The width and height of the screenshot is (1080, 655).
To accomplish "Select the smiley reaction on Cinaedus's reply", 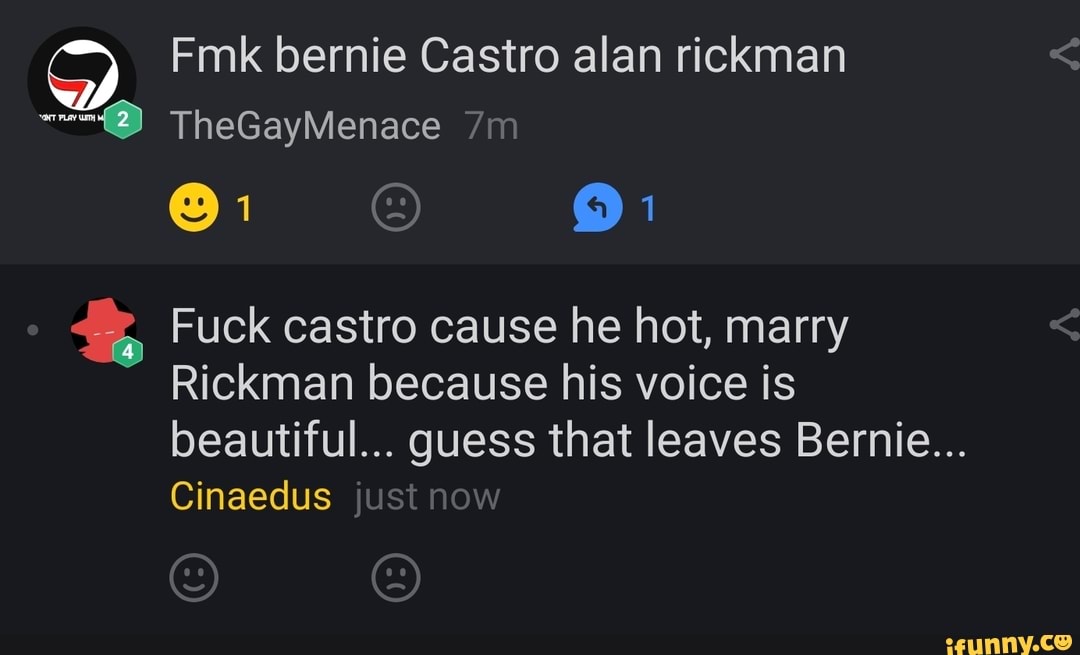I will (194, 578).
